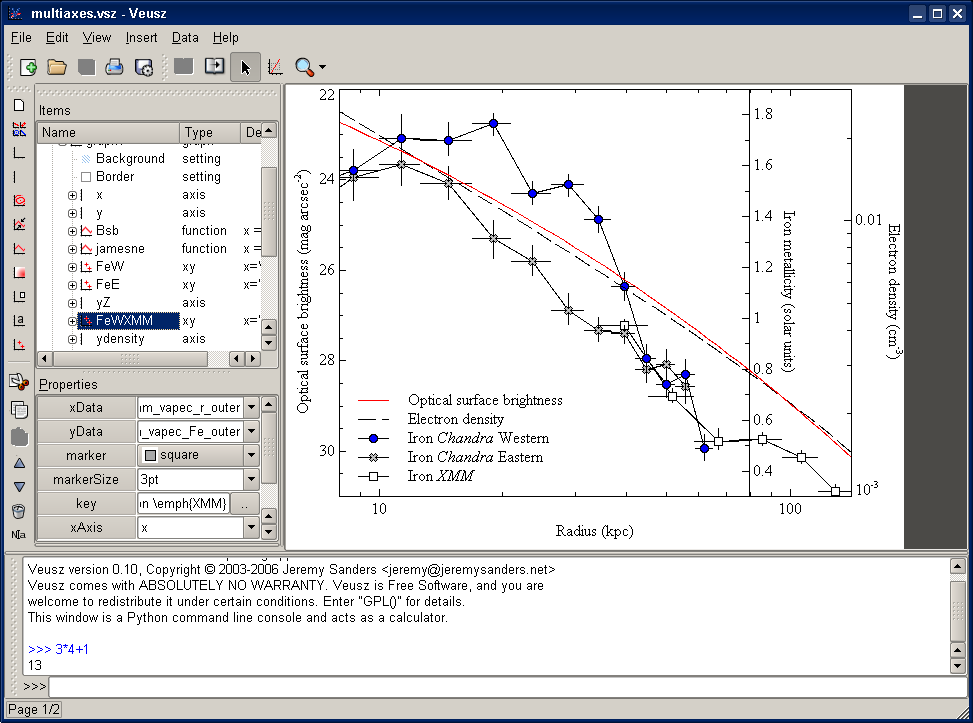Cut the selected widget with scissors icon
Screen dimensions: 973x723
(19, 382)
